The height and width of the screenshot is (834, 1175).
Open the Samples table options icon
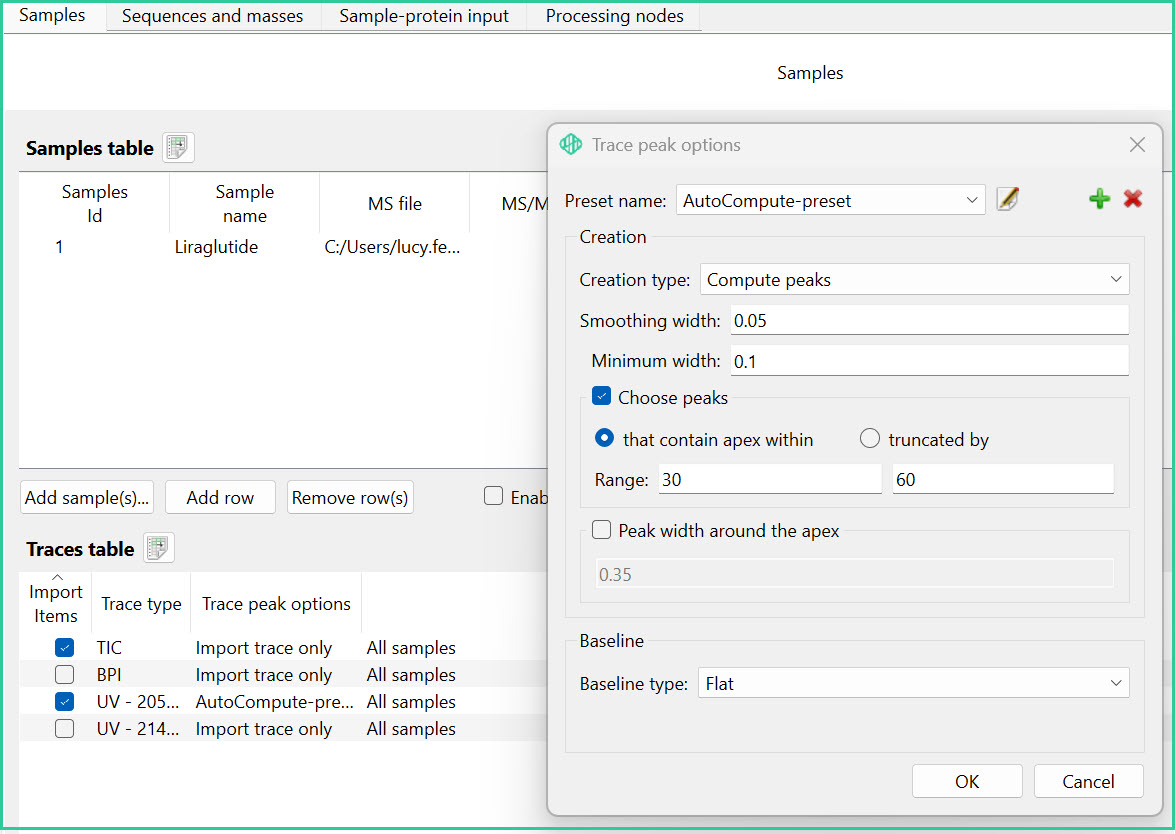tap(178, 148)
